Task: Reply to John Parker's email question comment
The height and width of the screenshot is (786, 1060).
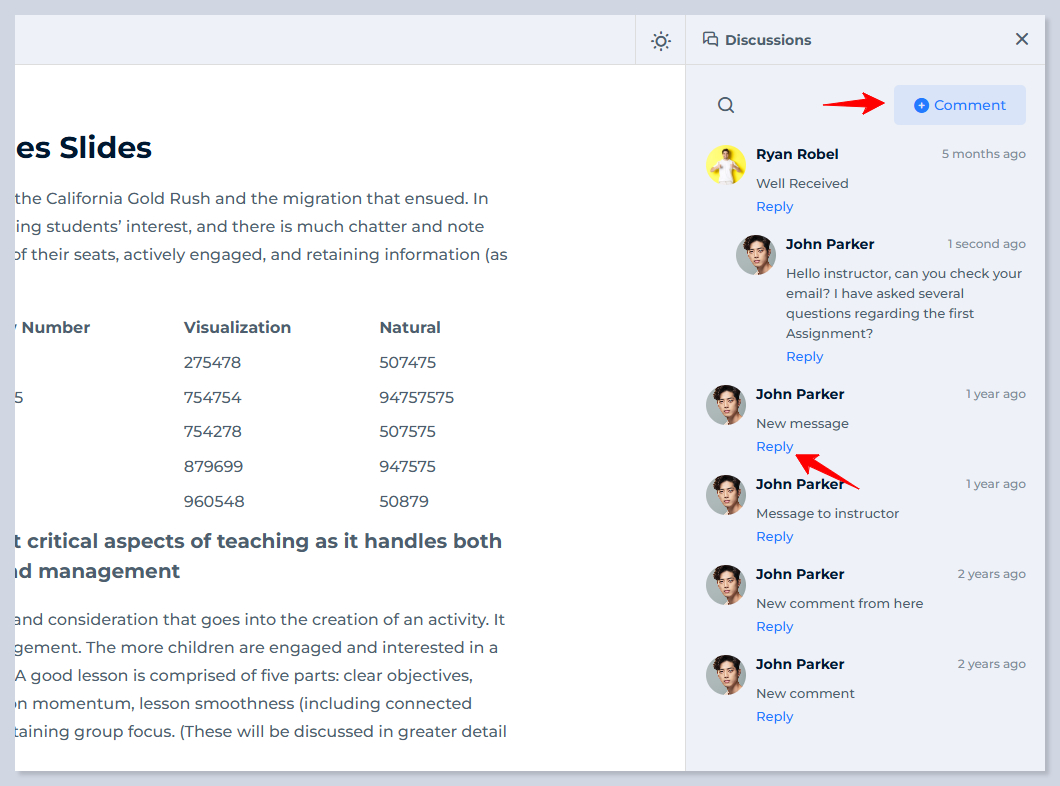Action: [805, 357]
